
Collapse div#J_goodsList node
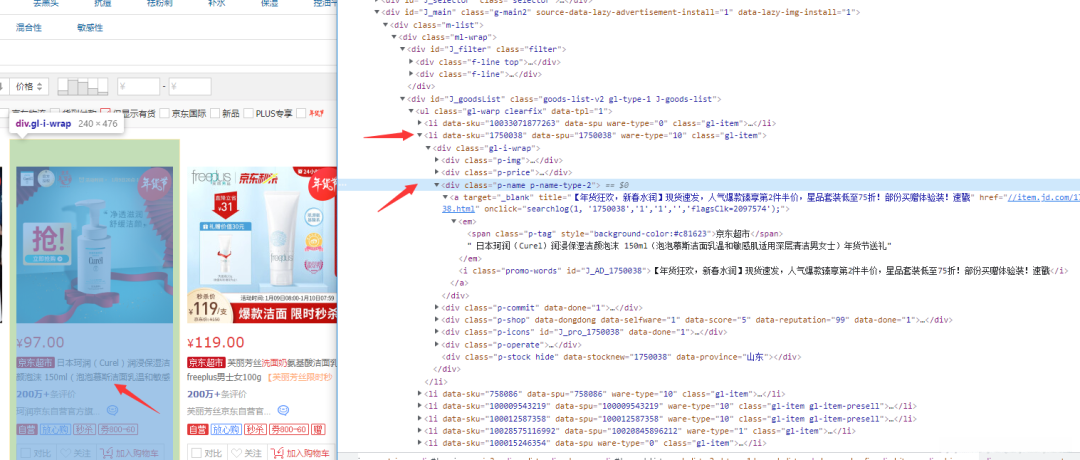(x=402, y=99)
